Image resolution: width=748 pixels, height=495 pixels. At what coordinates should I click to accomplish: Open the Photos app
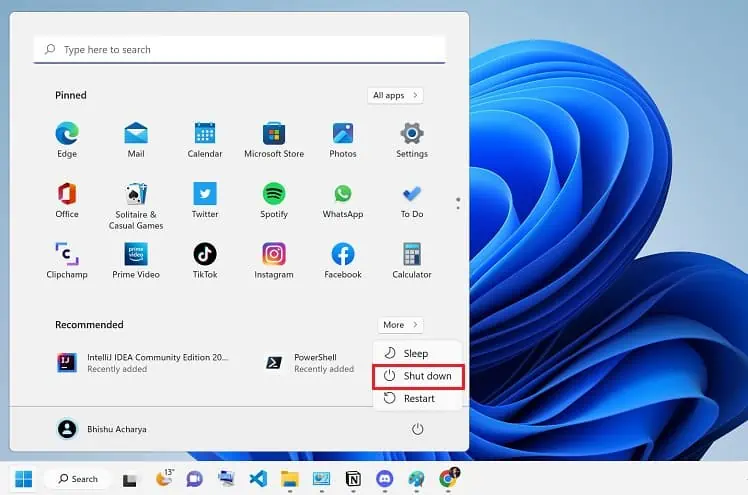click(343, 139)
